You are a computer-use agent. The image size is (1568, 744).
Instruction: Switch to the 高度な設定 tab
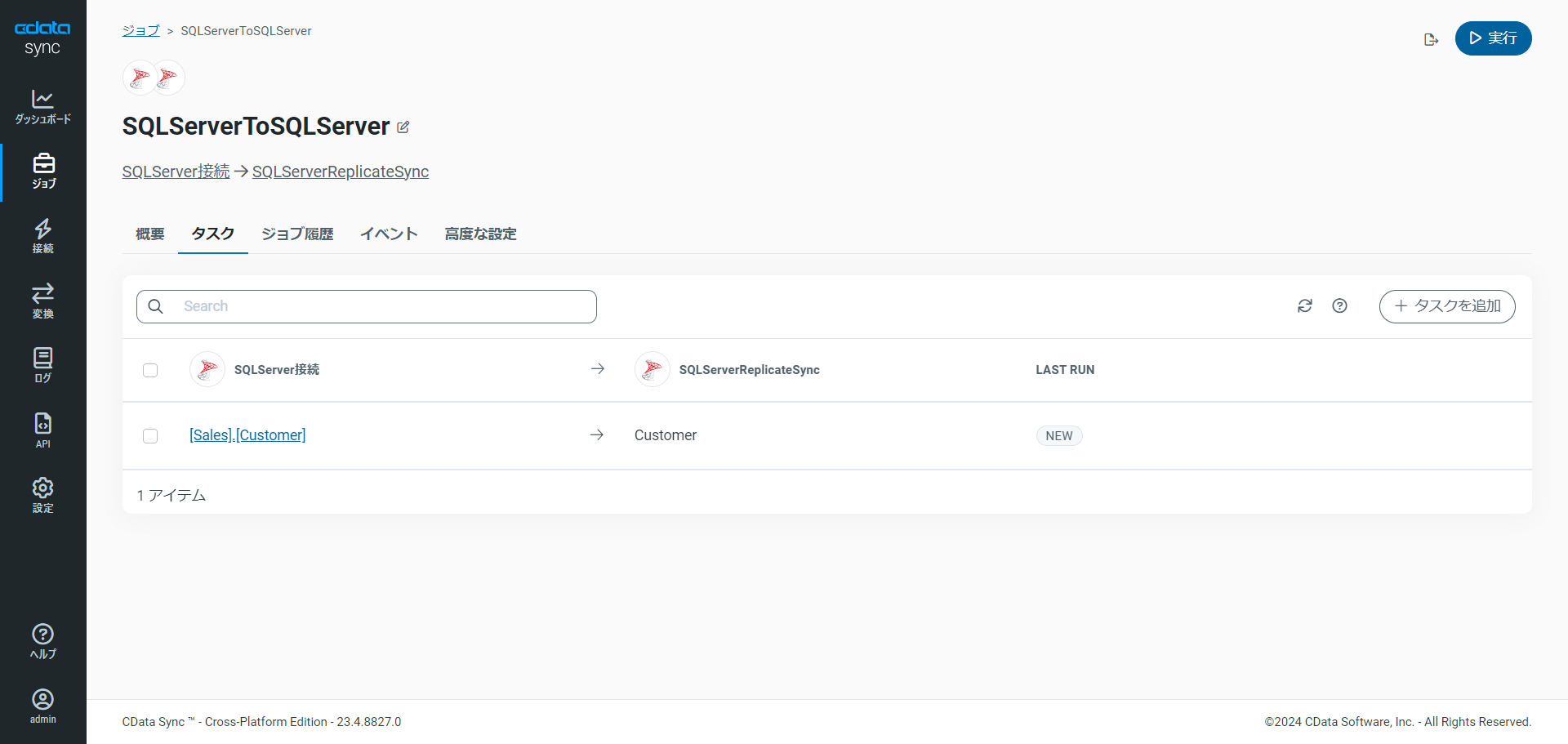[x=480, y=234]
